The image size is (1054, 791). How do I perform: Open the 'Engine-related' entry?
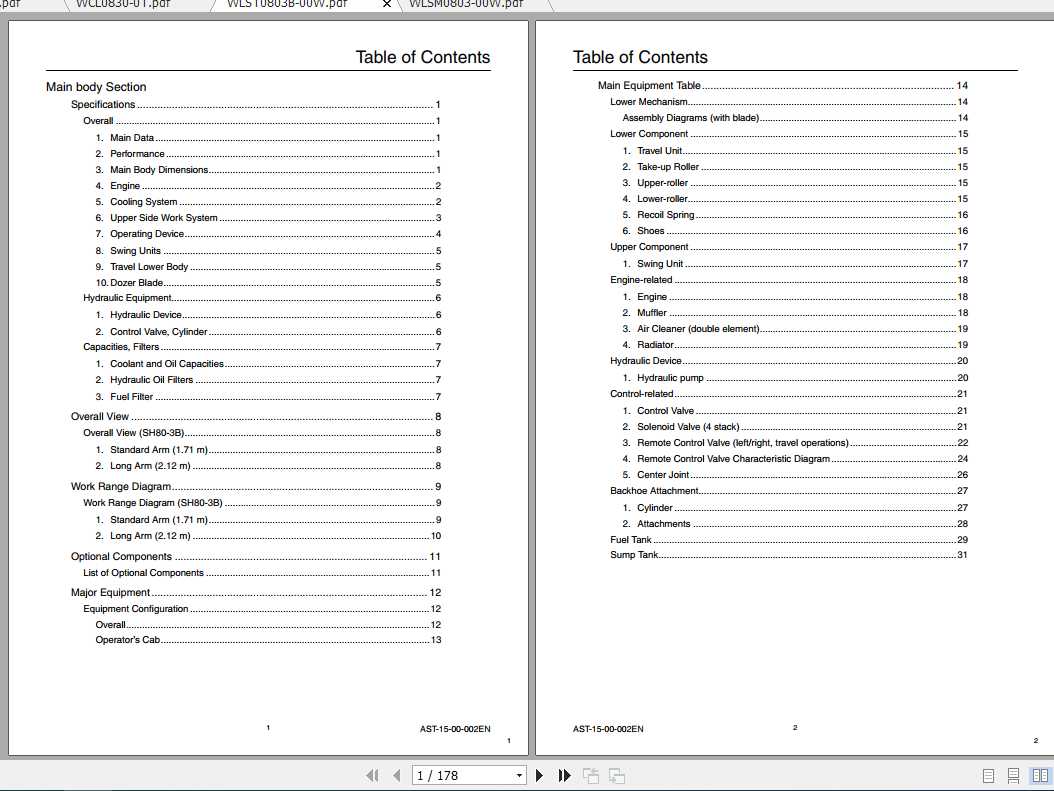pos(788,280)
